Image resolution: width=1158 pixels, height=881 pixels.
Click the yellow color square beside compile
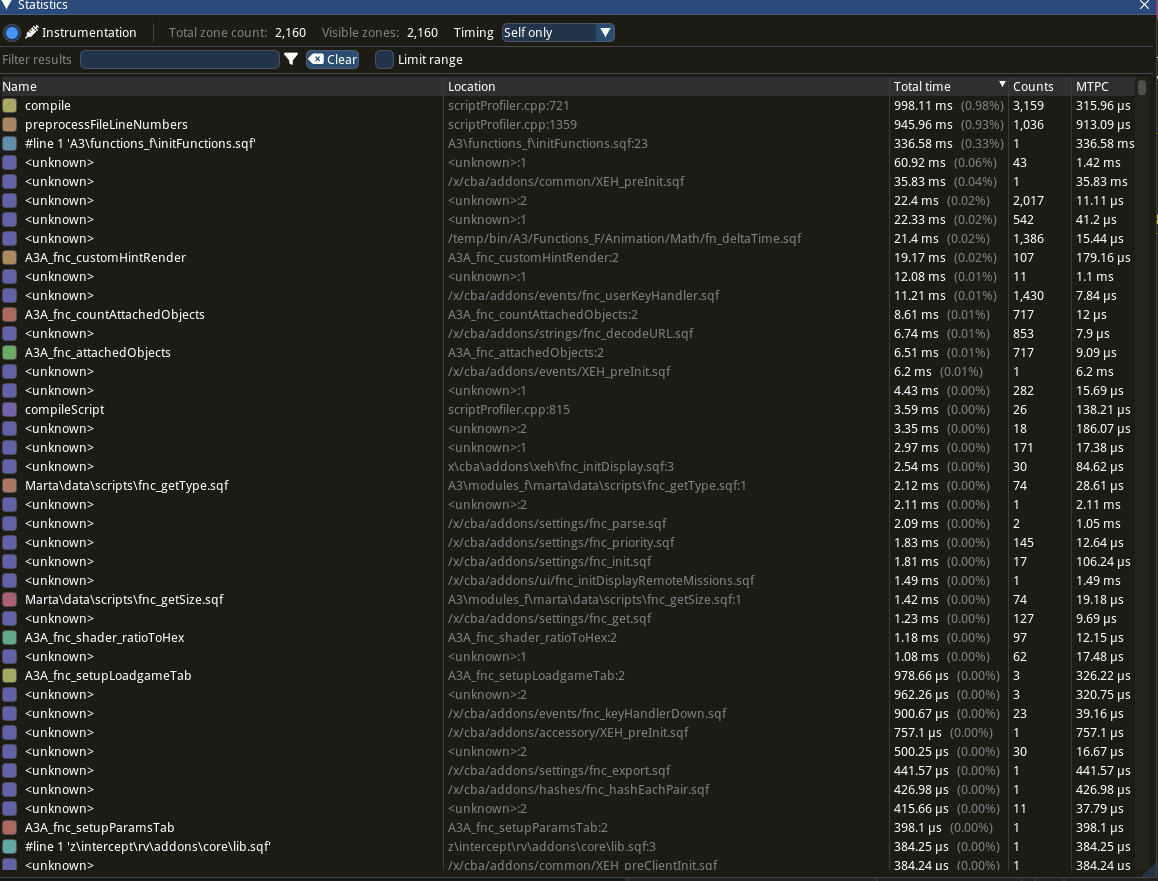click(x=10, y=105)
